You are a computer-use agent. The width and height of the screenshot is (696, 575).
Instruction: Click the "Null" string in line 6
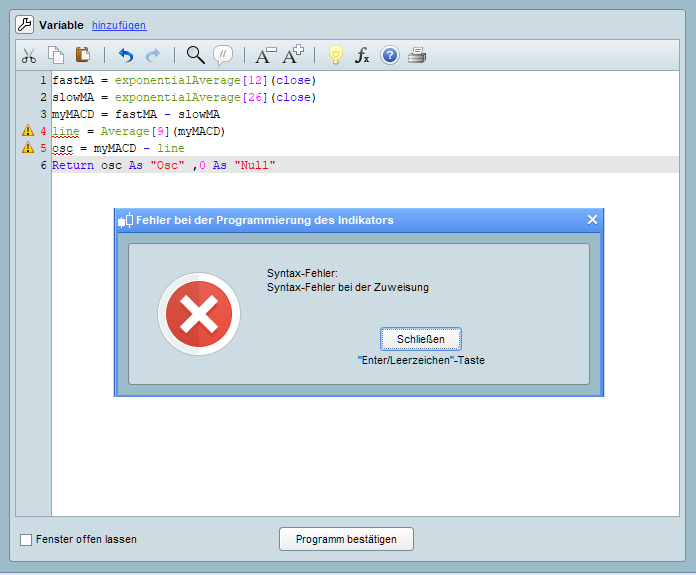click(255, 165)
